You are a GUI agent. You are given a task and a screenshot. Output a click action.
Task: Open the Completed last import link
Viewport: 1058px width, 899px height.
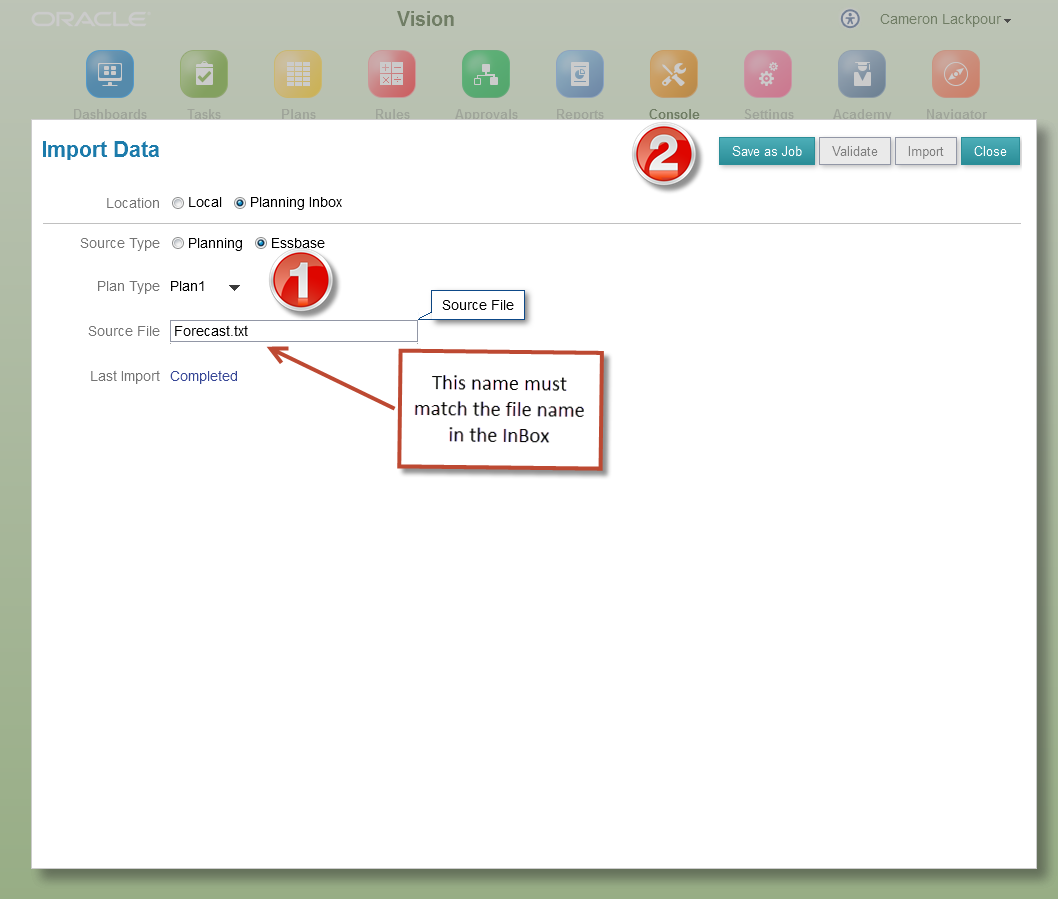click(204, 376)
